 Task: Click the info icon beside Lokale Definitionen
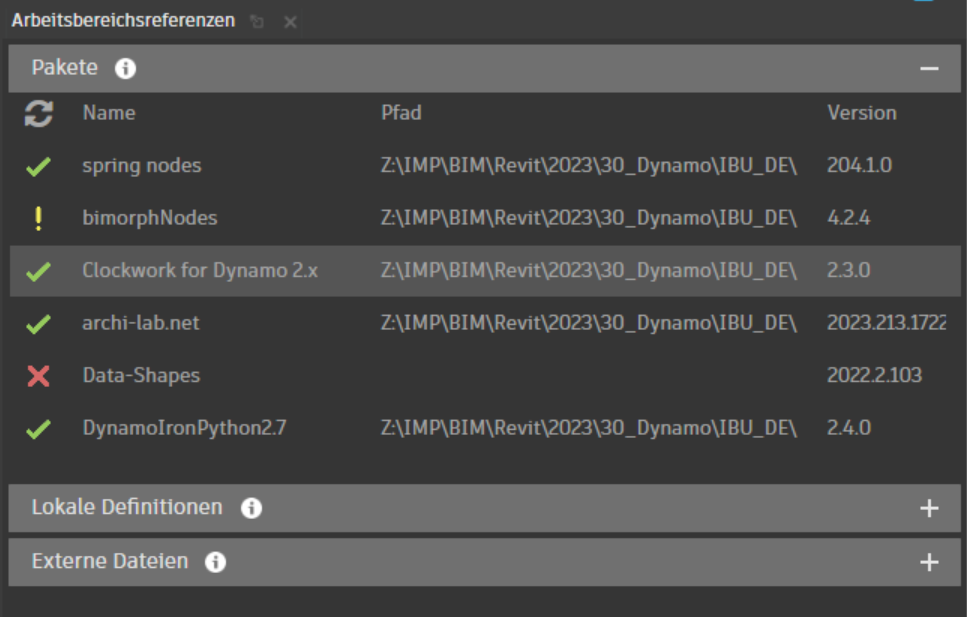[x=251, y=508]
